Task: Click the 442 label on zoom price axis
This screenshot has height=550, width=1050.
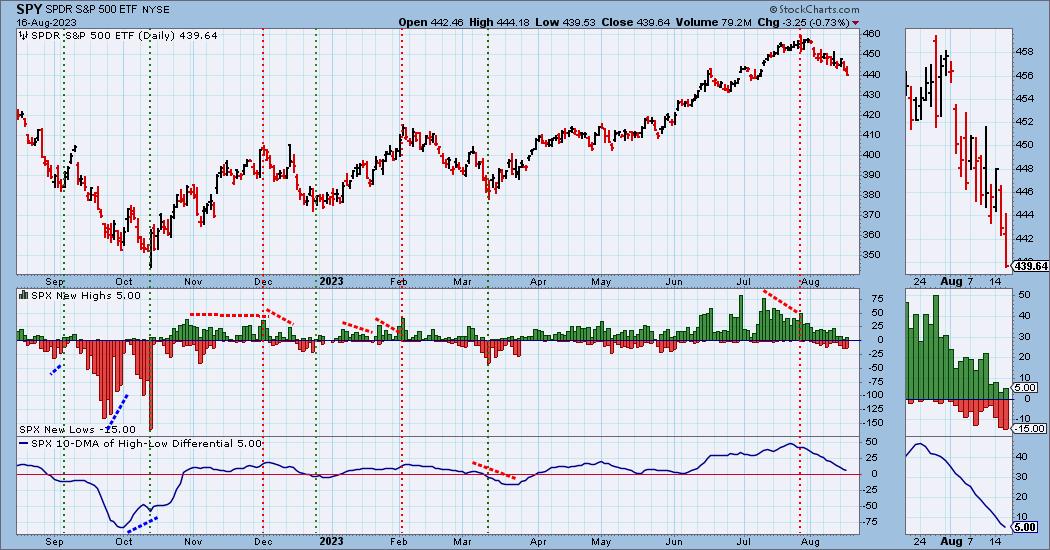Action: click(x=1024, y=238)
